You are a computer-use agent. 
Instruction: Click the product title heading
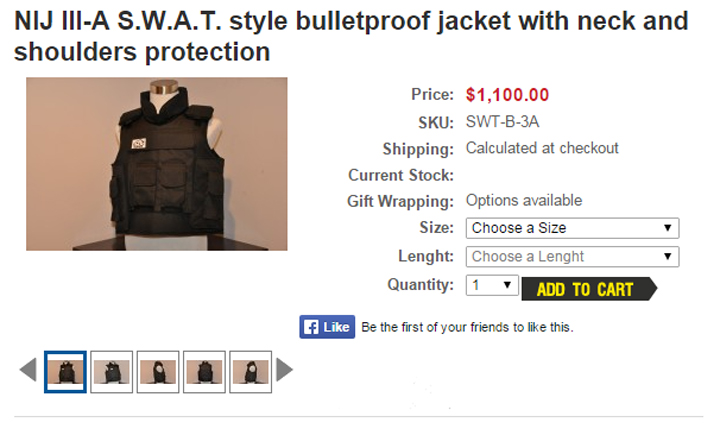click(351, 36)
